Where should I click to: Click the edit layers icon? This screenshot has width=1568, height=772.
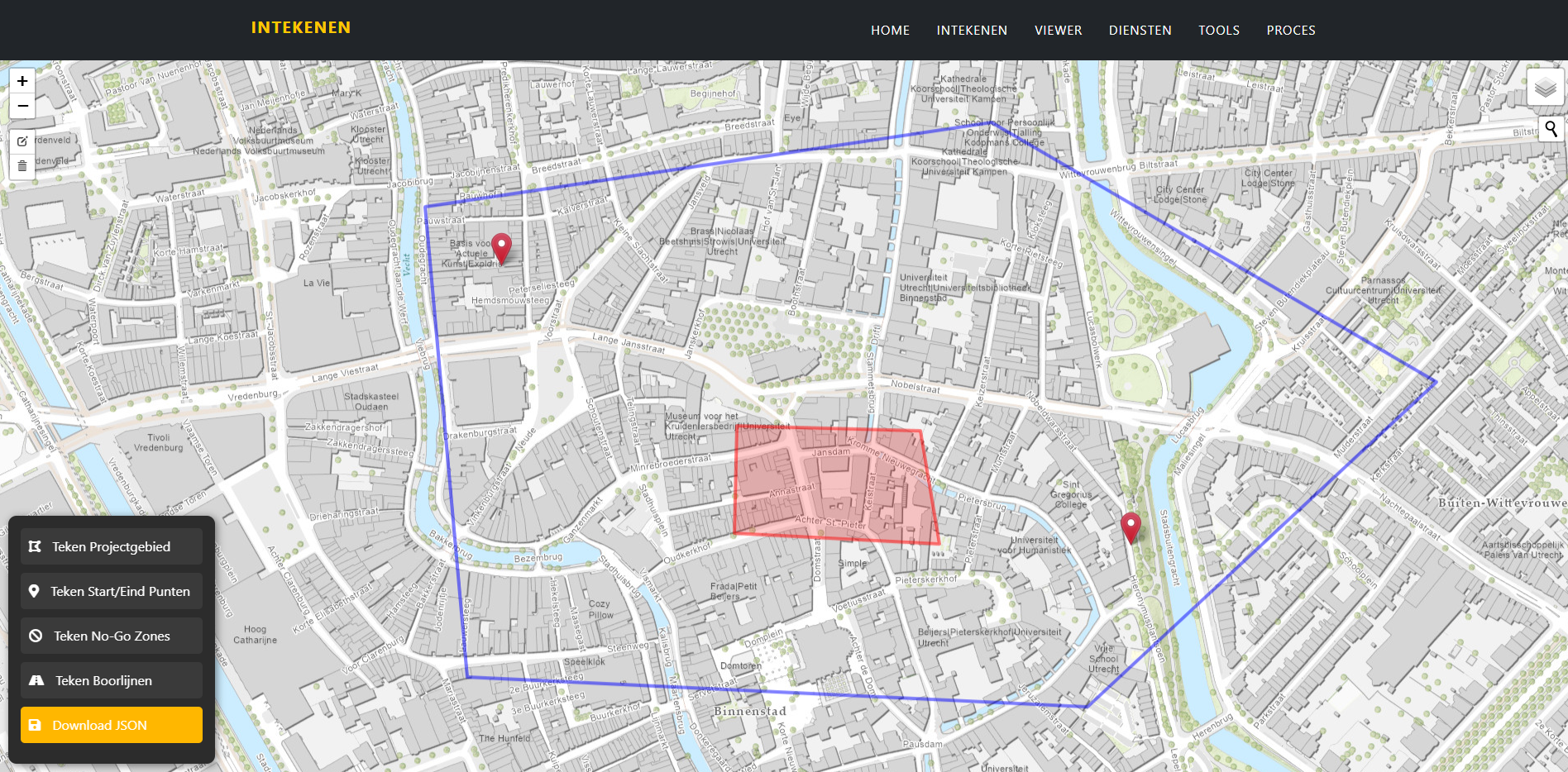coord(22,141)
